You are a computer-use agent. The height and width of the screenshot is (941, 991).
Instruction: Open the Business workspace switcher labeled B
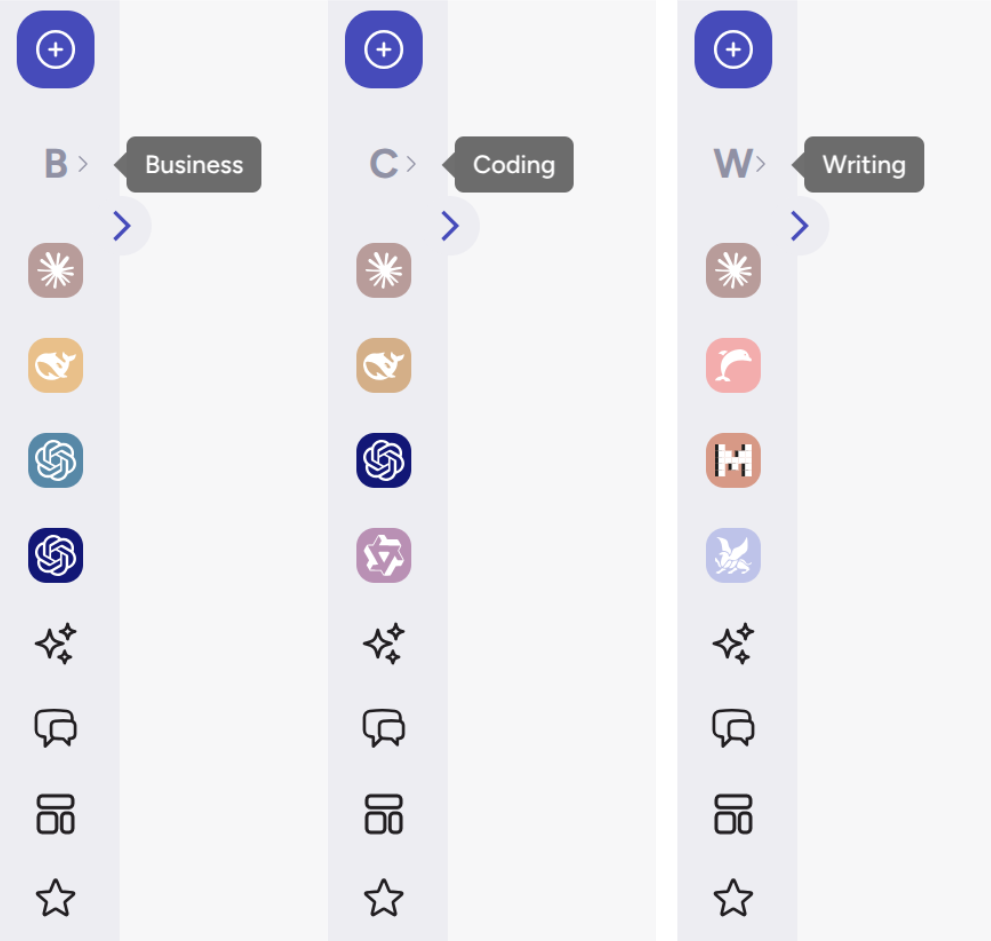point(65,164)
